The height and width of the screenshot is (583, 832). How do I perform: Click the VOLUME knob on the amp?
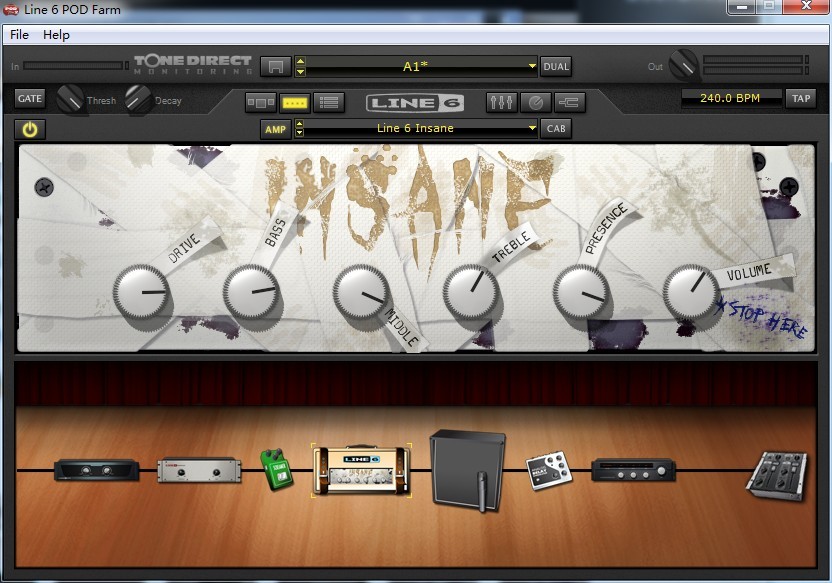[x=691, y=292]
